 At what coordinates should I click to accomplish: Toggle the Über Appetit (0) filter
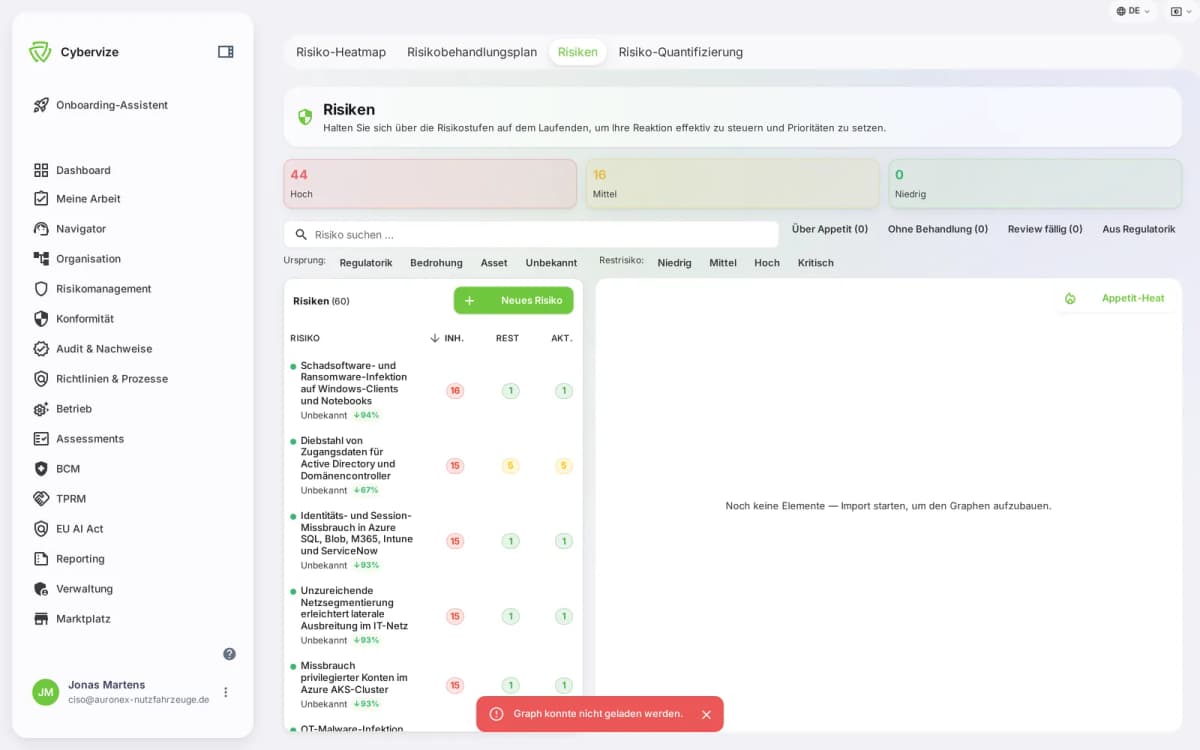tap(830, 229)
